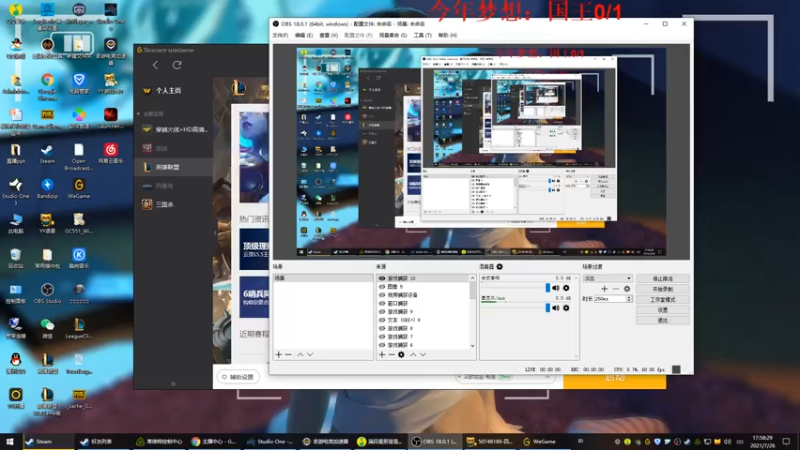
Task: Open the 工具(T) menu in OBS
Action: 422,35
